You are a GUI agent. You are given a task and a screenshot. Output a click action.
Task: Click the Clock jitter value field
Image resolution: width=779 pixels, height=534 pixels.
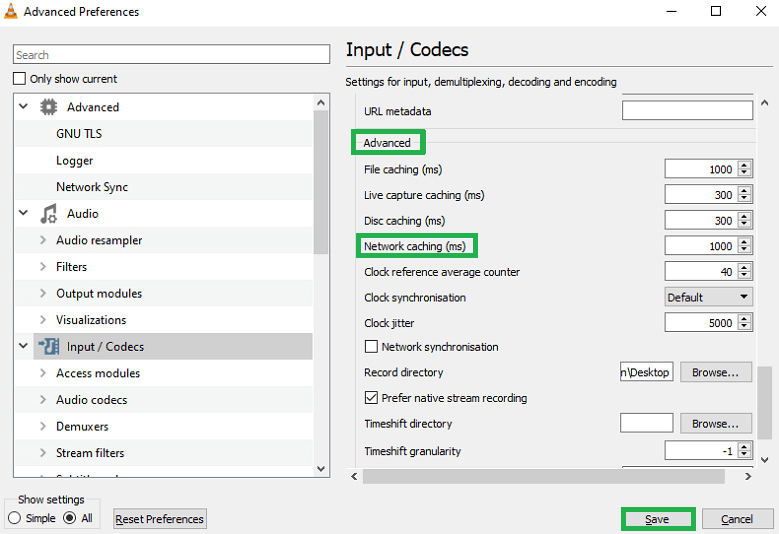[x=701, y=323]
